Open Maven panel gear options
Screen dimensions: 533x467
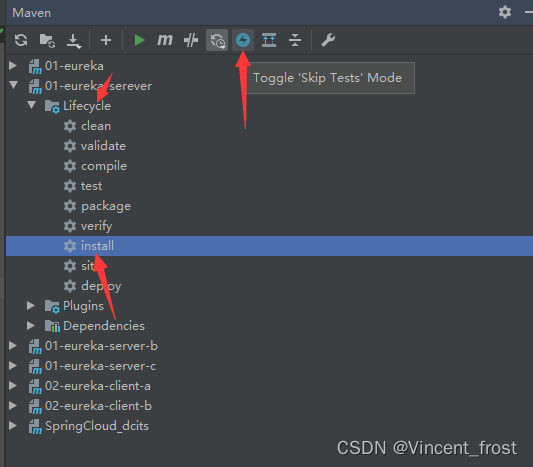505,12
